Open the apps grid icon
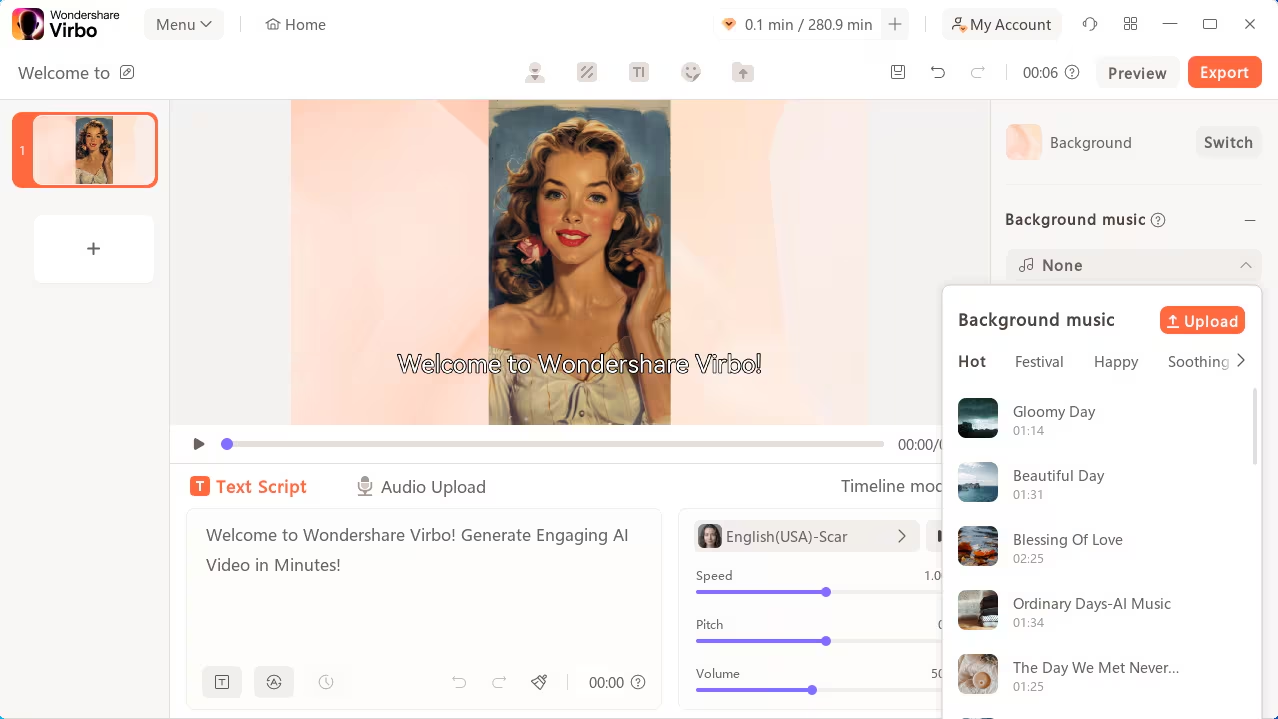Screen dimensions: 1278x719 [x=1131, y=24]
